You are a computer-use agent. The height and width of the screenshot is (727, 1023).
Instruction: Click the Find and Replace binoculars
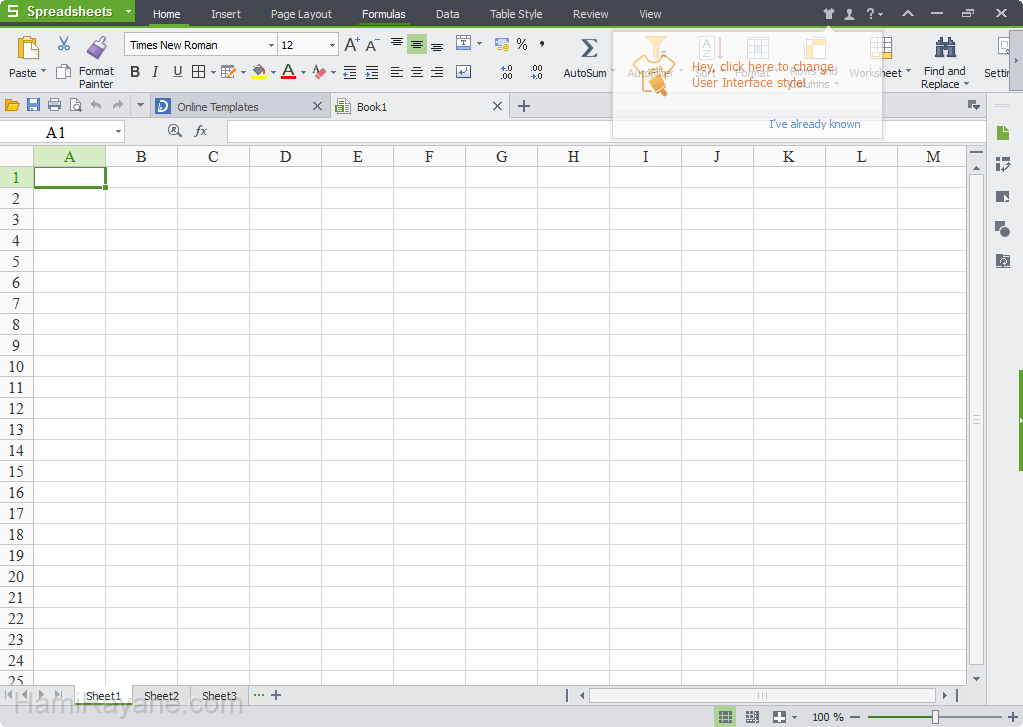pyautogui.click(x=944, y=48)
